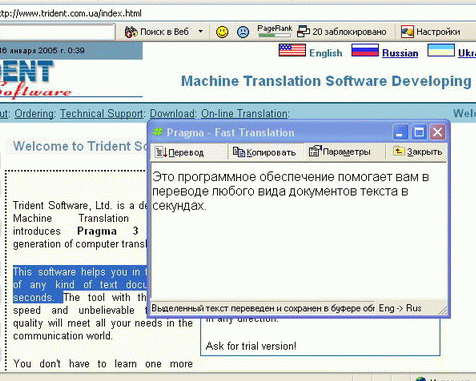Click the 20 заблокировано popup blocker button
Screen dimensions: 476x381
pos(342,32)
